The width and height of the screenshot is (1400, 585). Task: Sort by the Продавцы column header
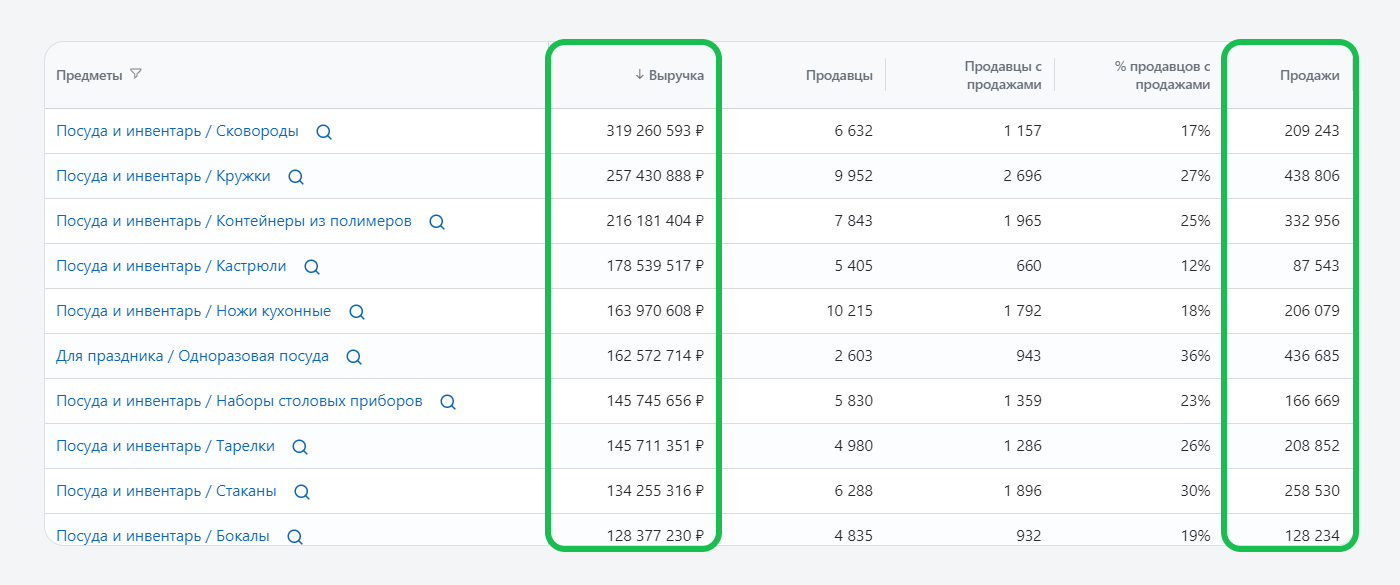[x=839, y=75]
